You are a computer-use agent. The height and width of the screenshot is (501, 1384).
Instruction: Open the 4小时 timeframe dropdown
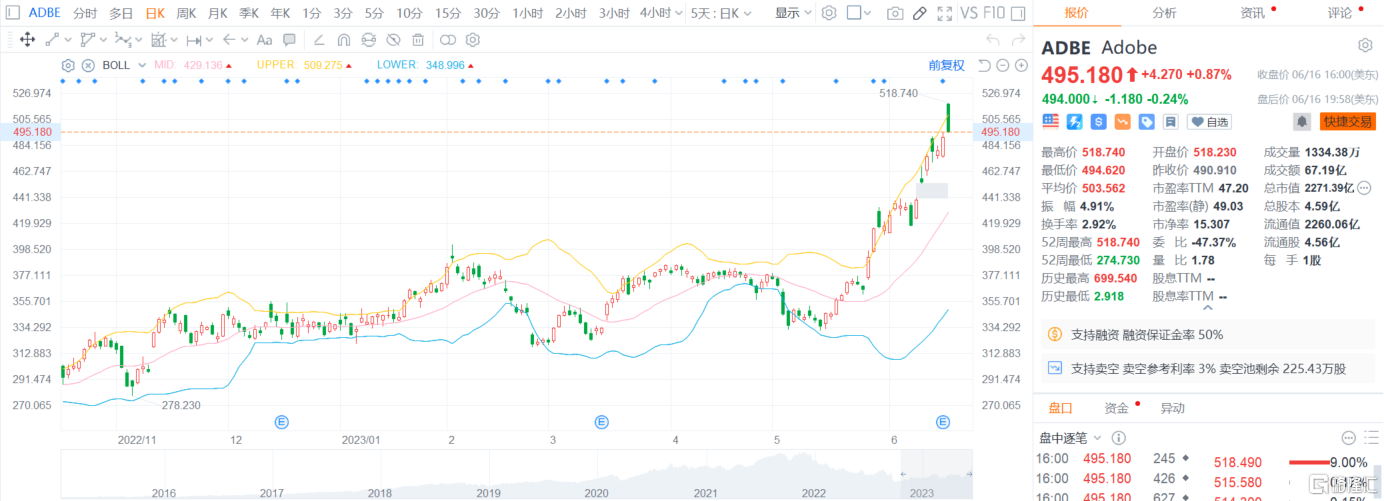pyautogui.click(x=677, y=13)
